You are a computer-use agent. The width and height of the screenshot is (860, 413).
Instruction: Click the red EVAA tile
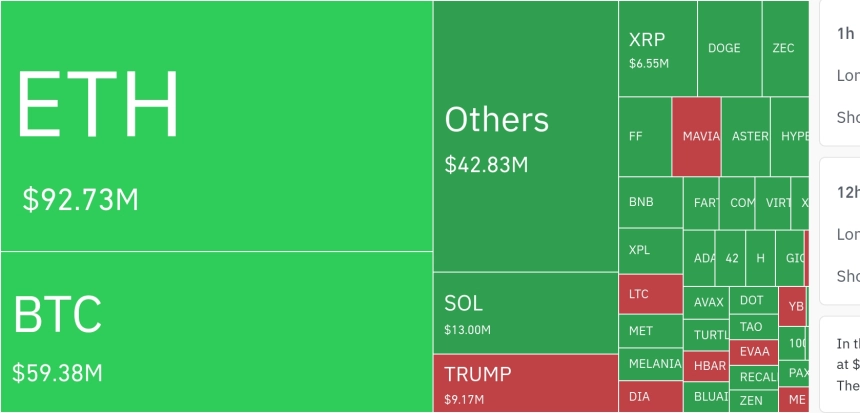pyautogui.click(x=754, y=352)
